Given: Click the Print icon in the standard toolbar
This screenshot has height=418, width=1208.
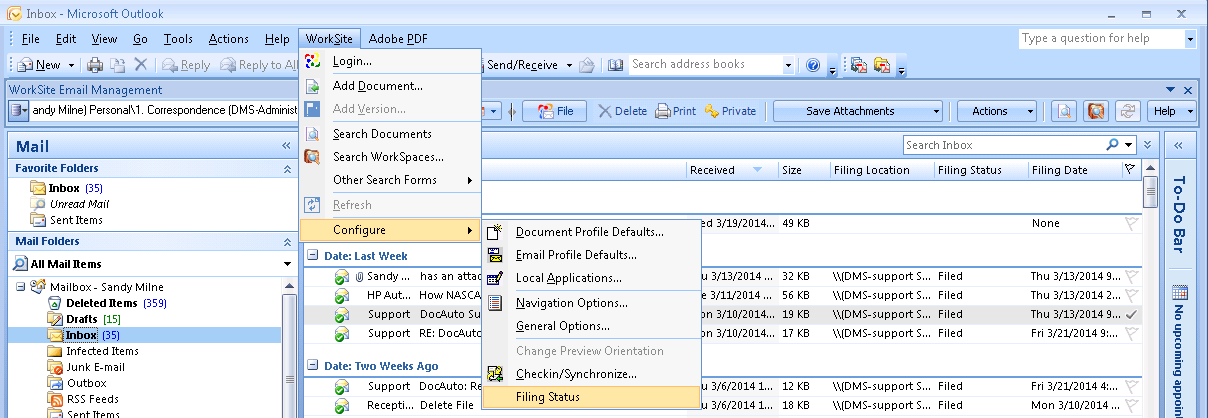Looking at the screenshot, I should [x=95, y=65].
